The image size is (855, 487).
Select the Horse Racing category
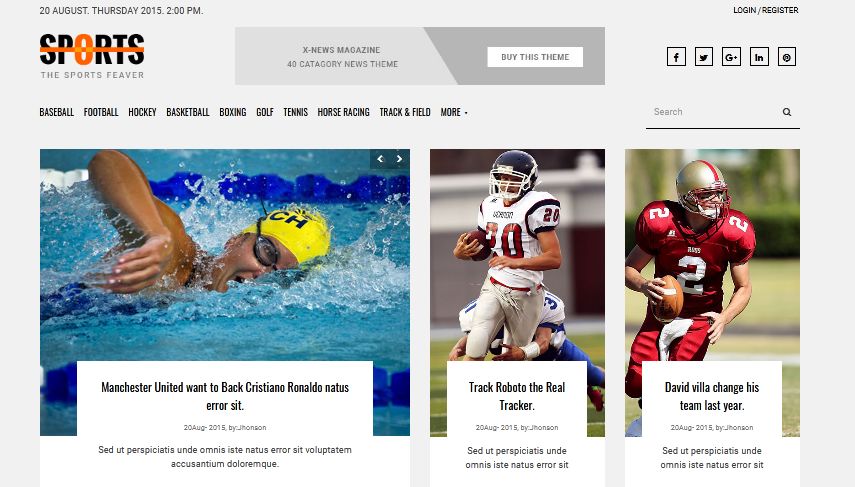click(x=344, y=112)
